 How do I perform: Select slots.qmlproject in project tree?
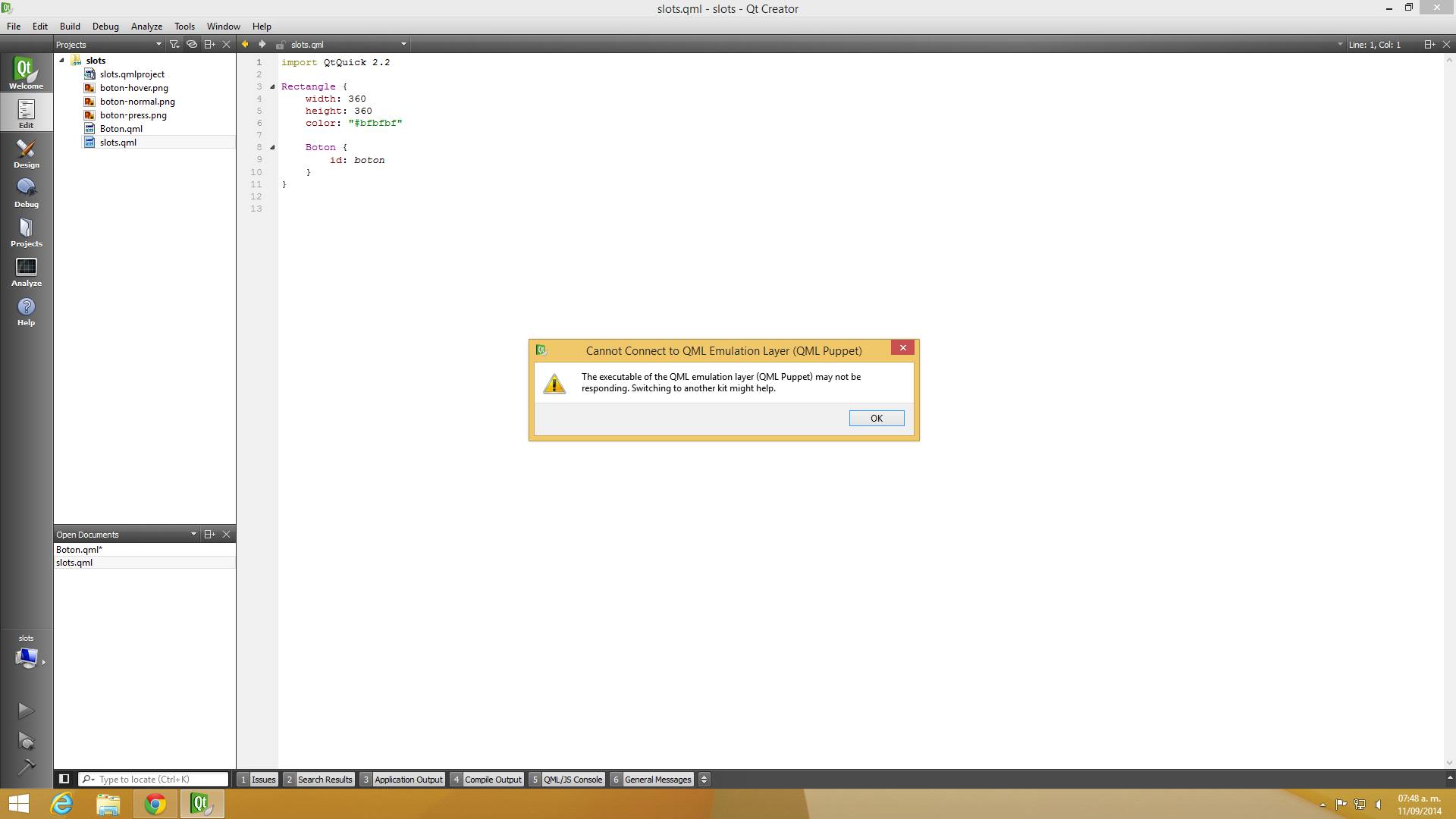(132, 74)
